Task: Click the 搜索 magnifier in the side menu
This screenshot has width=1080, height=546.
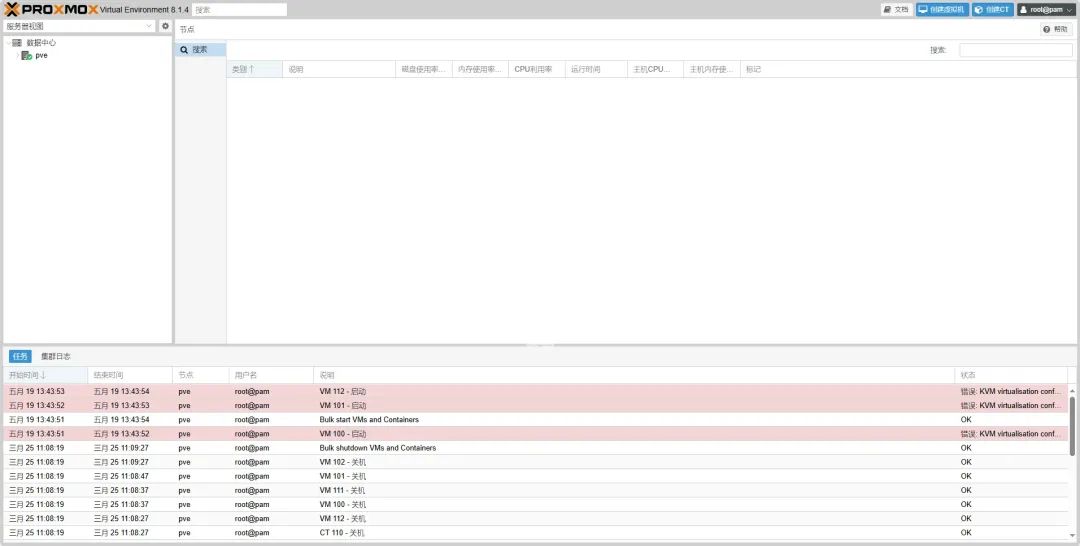Action: pyautogui.click(x=185, y=49)
